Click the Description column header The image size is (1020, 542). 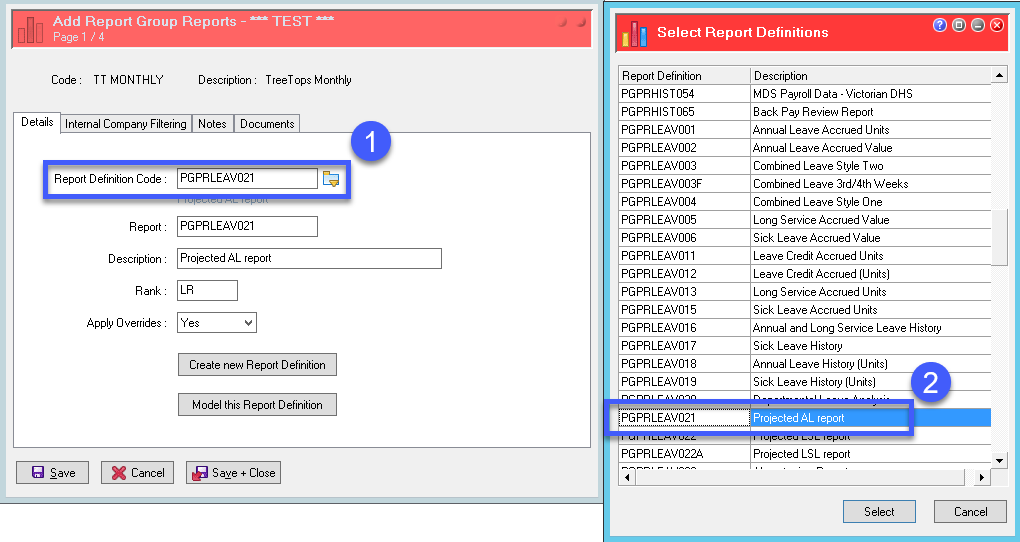[868, 76]
